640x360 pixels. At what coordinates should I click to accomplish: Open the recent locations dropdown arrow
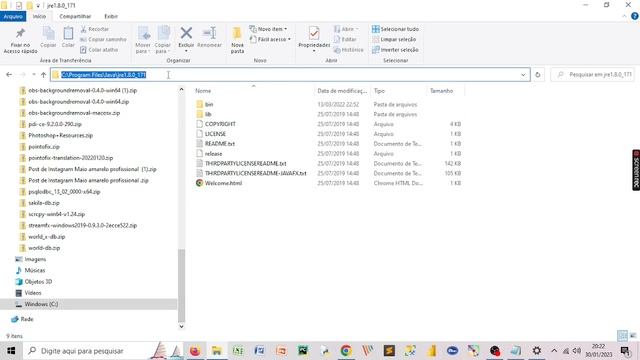pyautogui.click(x=33, y=75)
